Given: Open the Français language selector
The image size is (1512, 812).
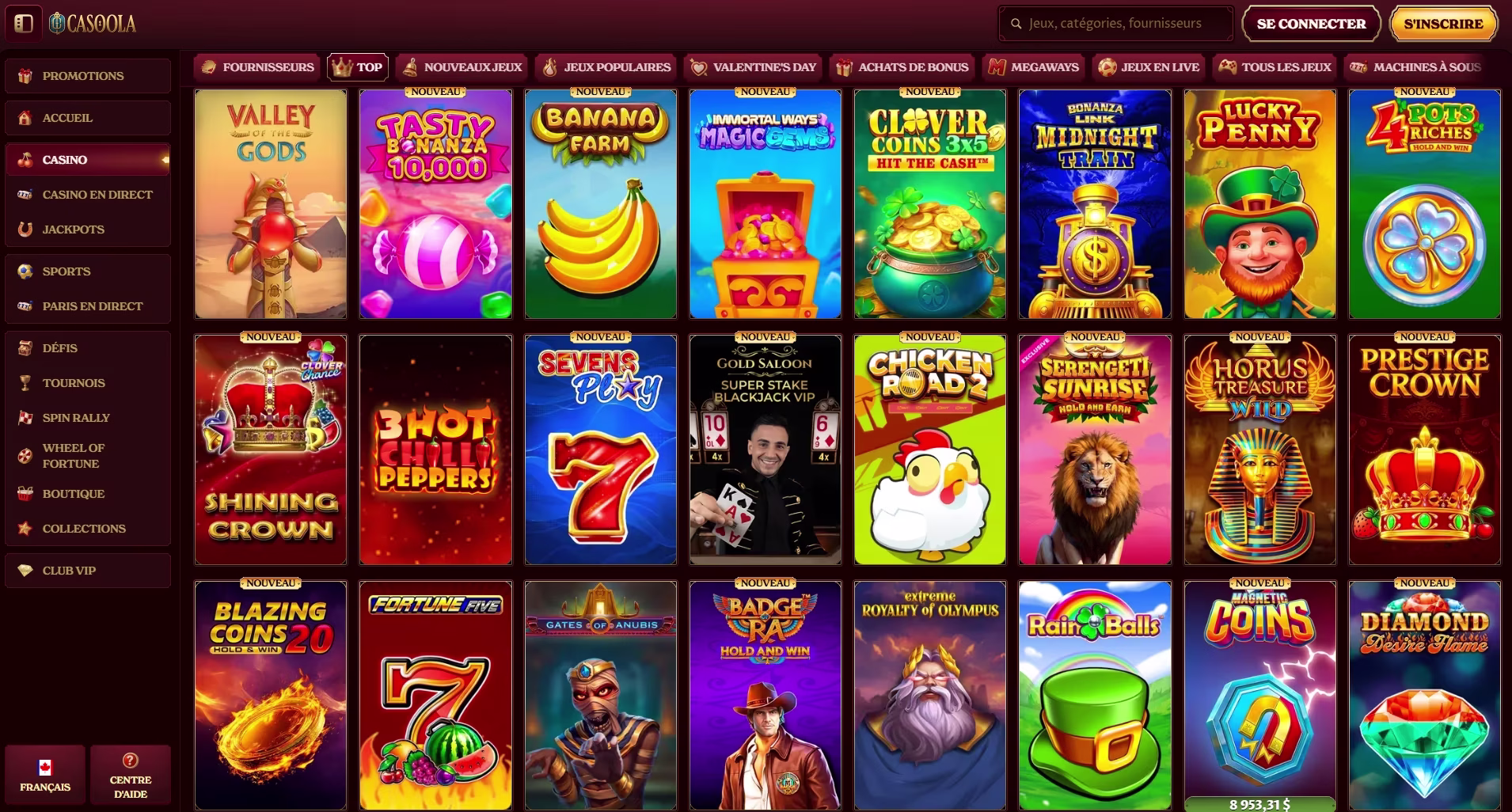Looking at the screenshot, I should click(45, 776).
